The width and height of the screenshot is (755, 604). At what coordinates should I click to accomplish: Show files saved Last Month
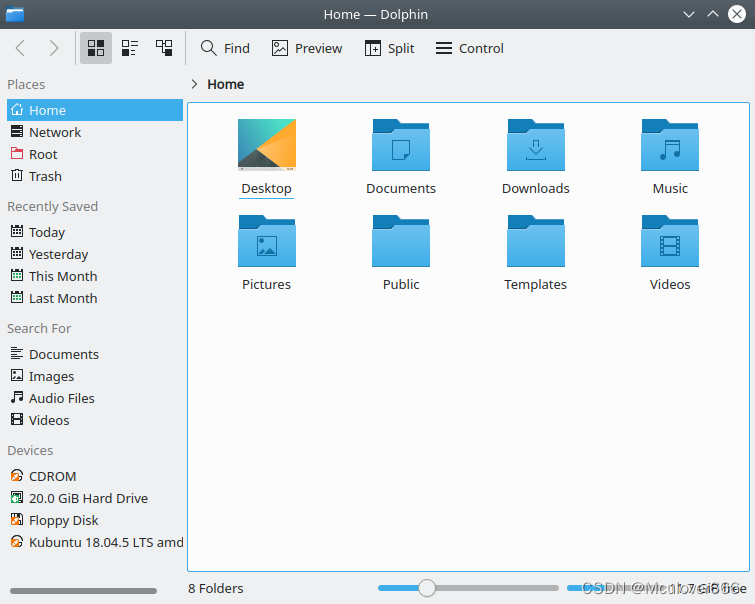pyautogui.click(x=95, y=299)
